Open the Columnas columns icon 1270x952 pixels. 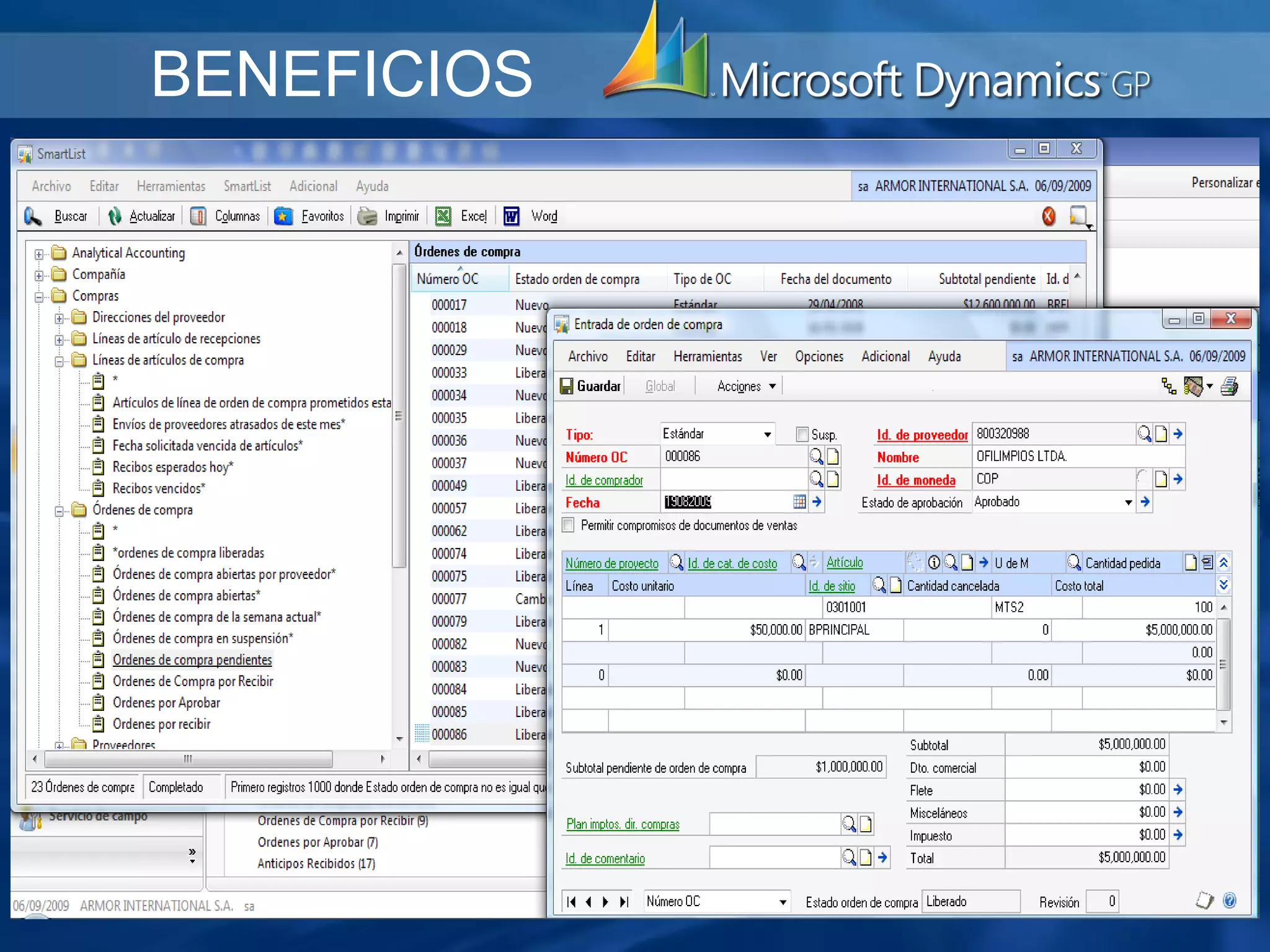pyautogui.click(x=198, y=216)
